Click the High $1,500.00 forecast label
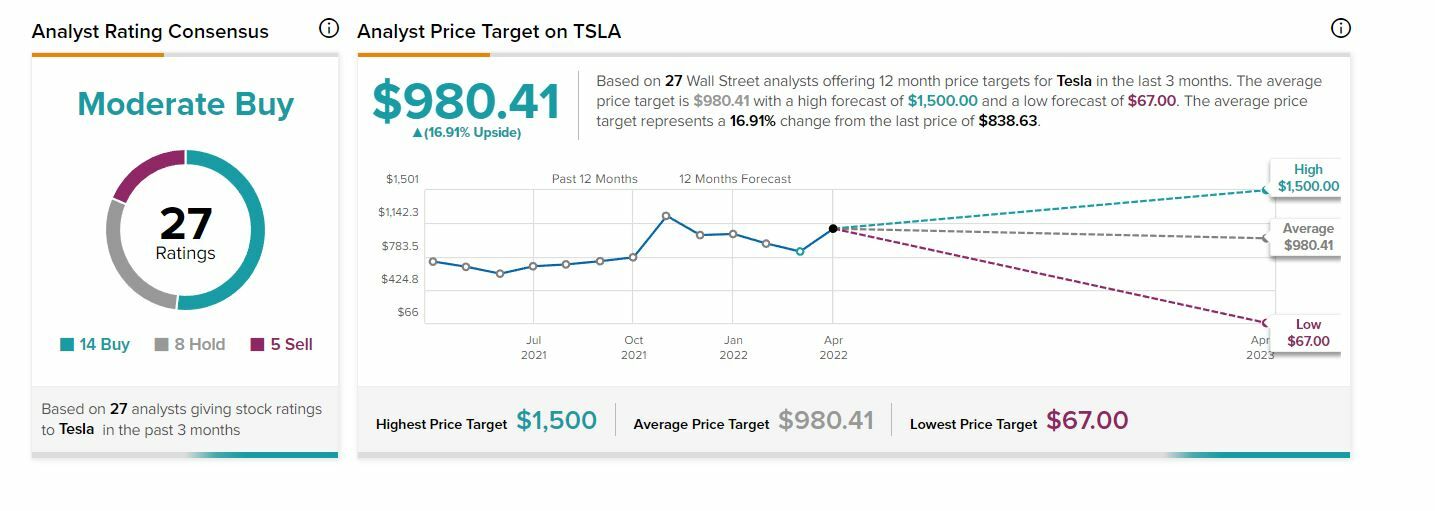 point(1307,178)
